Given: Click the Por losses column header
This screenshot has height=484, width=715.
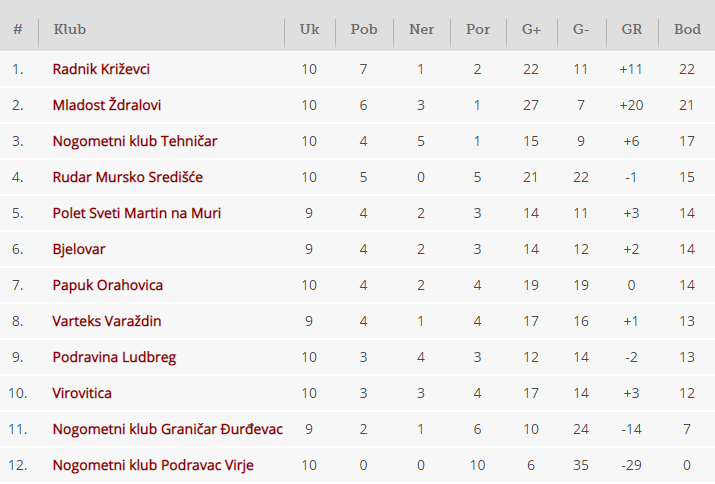Looking at the screenshot, I should coord(478,30).
